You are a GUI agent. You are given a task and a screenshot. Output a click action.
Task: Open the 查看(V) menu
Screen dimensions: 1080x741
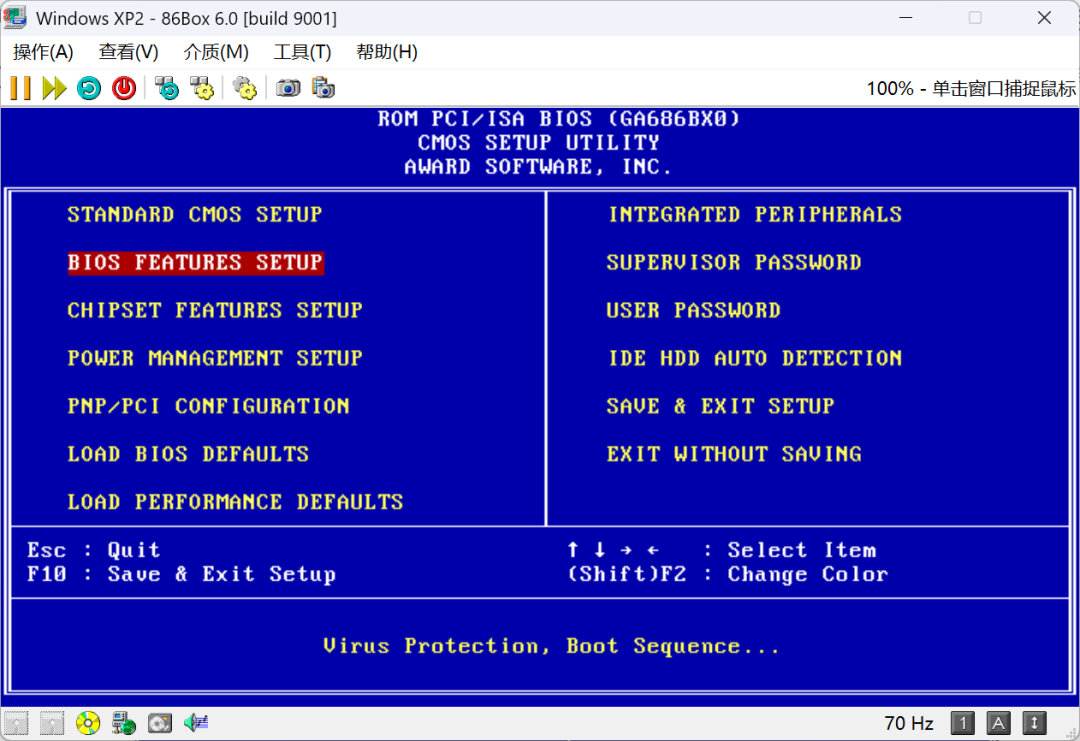[x=129, y=52]
